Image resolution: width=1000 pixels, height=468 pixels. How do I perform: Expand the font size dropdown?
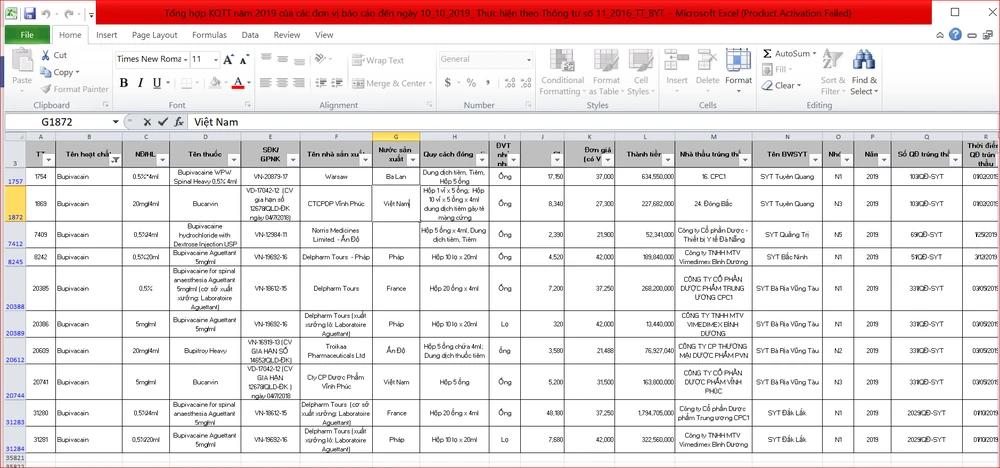point(216,59)
